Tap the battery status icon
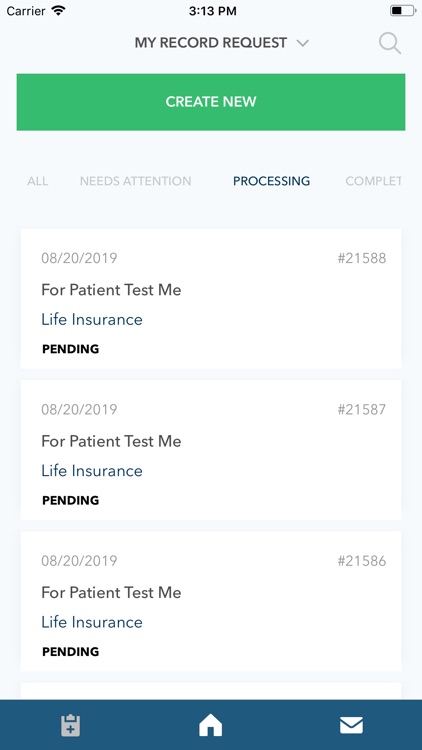This screenshot has height=750, width=422. (402, 11)
